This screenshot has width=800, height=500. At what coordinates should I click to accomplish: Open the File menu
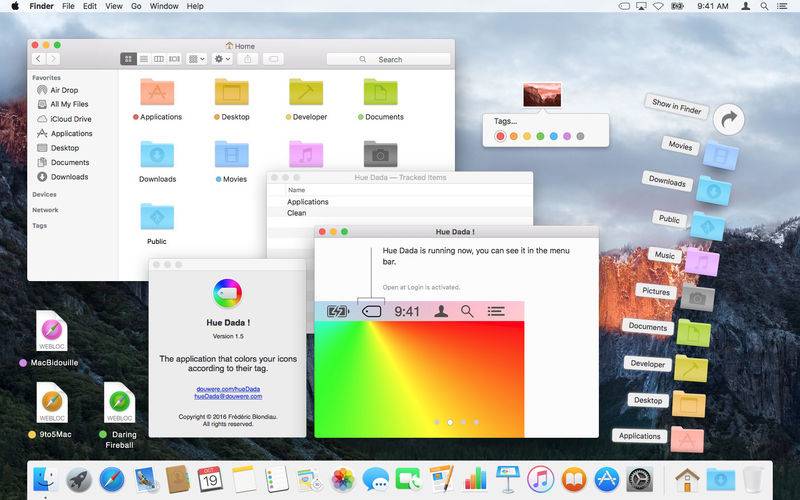pos(68,6)
